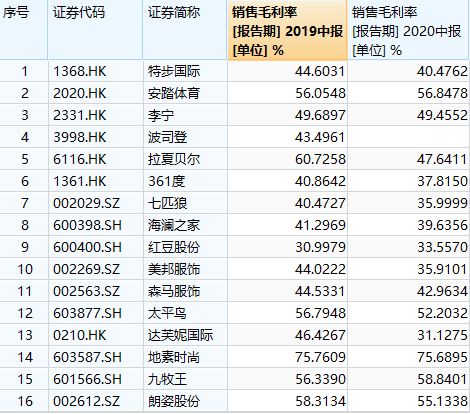Select stock name 七匹狼

point(168,203)
